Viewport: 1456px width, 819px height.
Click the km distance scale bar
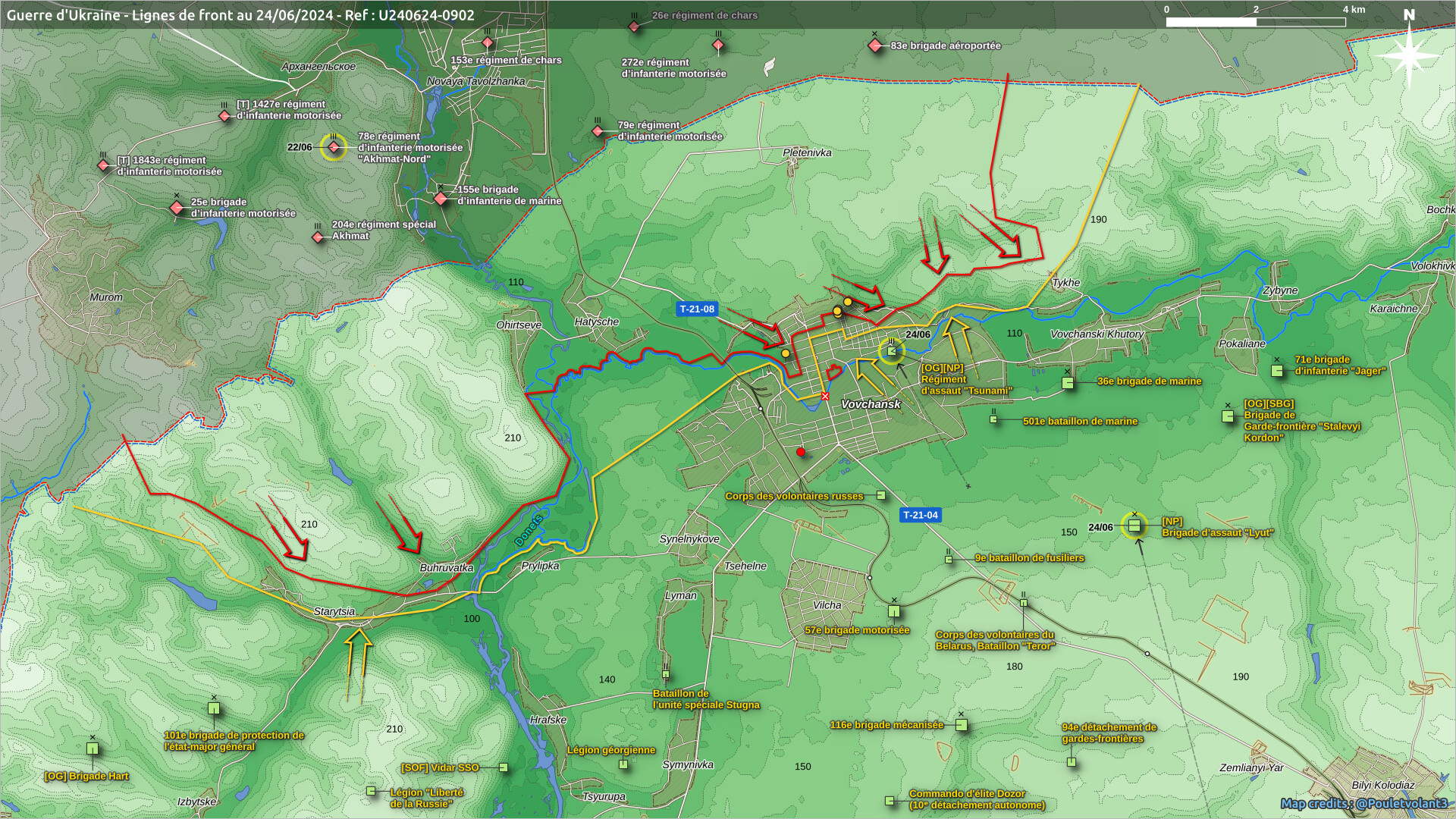coord(1255,22)
